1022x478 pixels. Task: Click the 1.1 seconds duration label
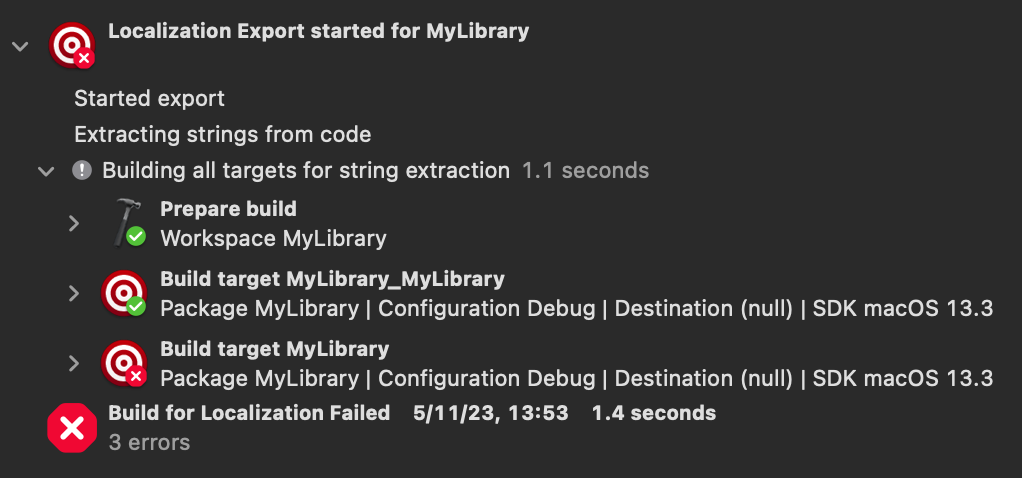click(585, 170)
